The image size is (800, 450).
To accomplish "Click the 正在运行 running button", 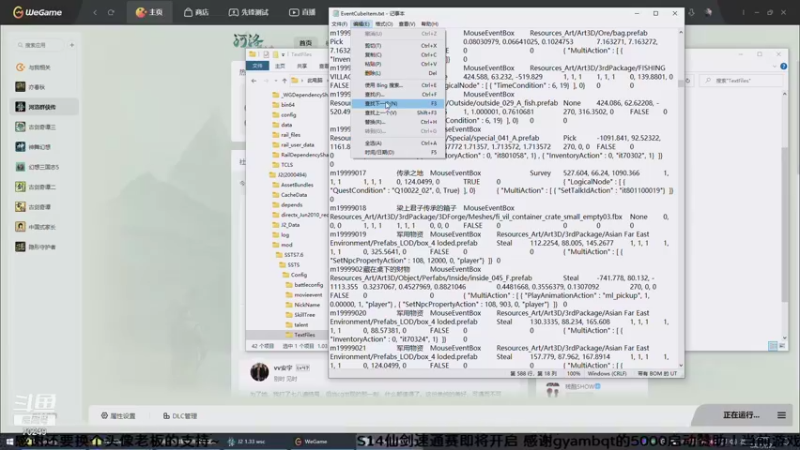I will tap(741, 415).
